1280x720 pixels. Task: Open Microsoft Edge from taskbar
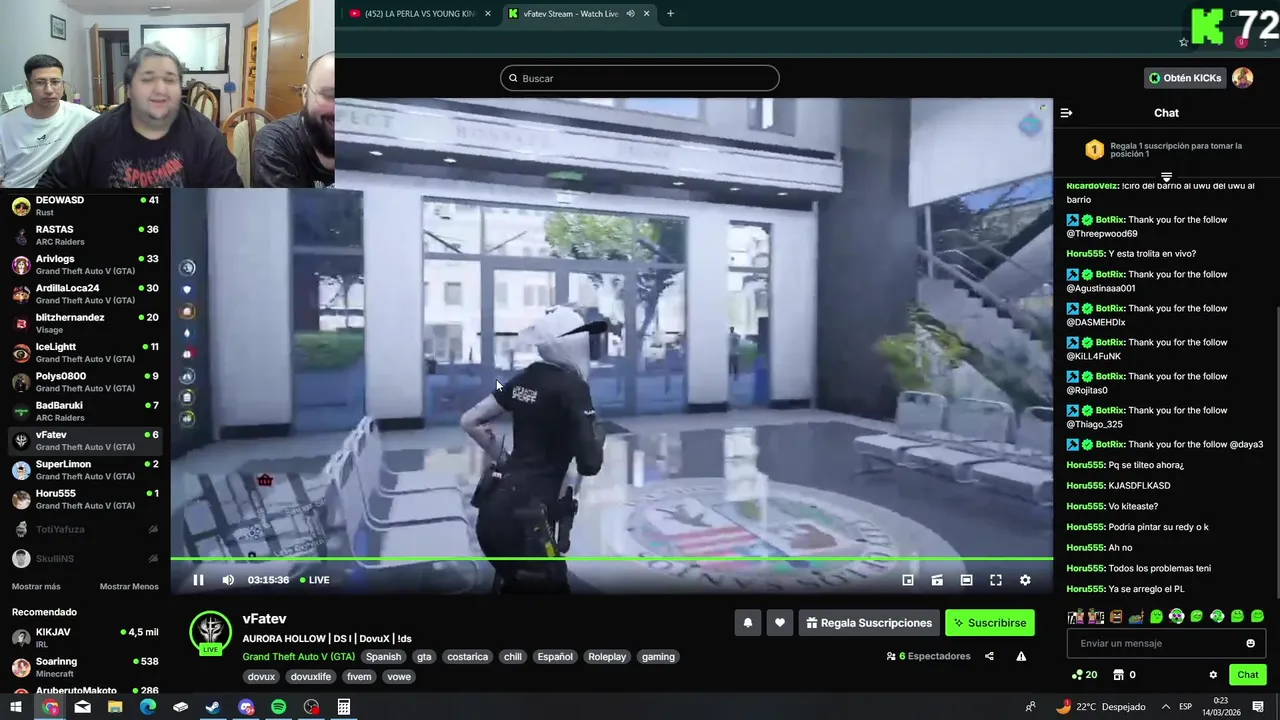pos(148,707)
